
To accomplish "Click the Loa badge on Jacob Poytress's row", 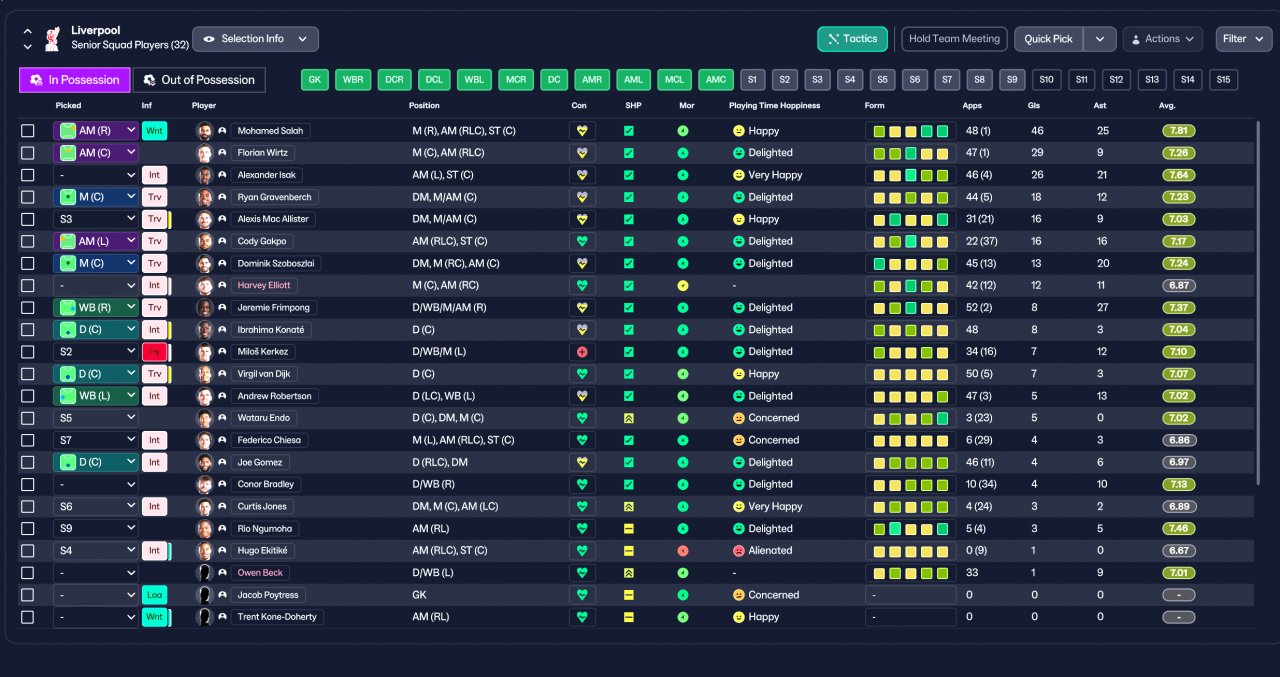I will 154,595.
